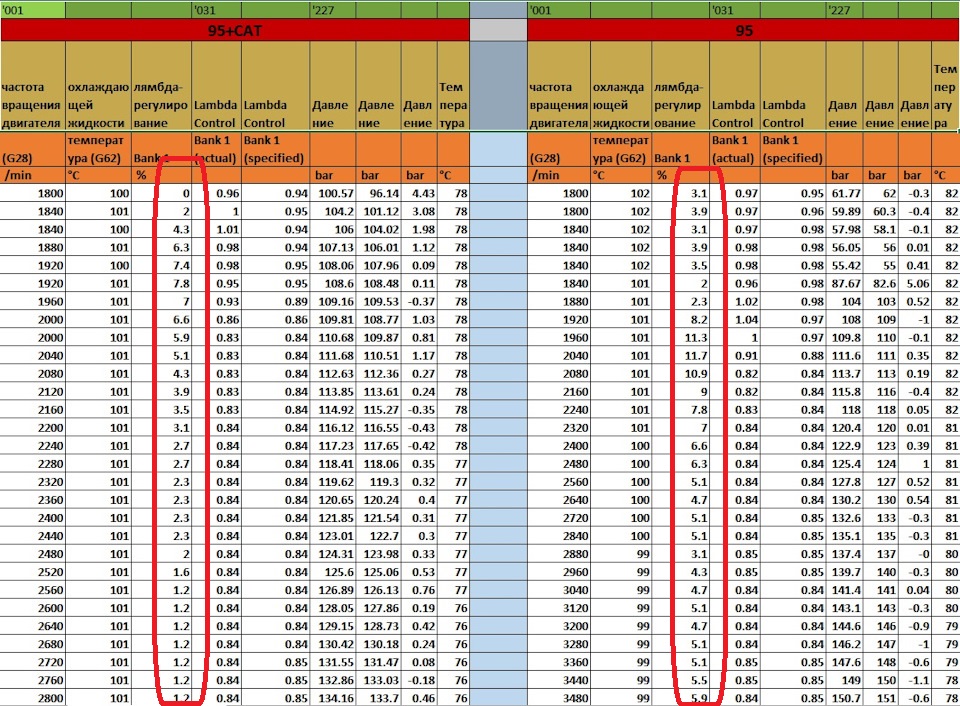Select the 5.06 bar cell

point(915,284)
